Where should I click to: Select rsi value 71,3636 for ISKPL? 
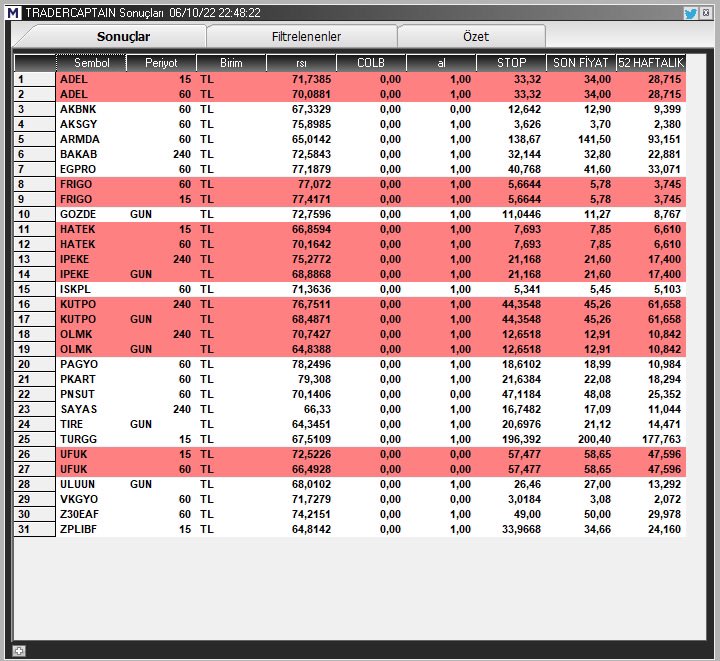click(x=311, y=289)
